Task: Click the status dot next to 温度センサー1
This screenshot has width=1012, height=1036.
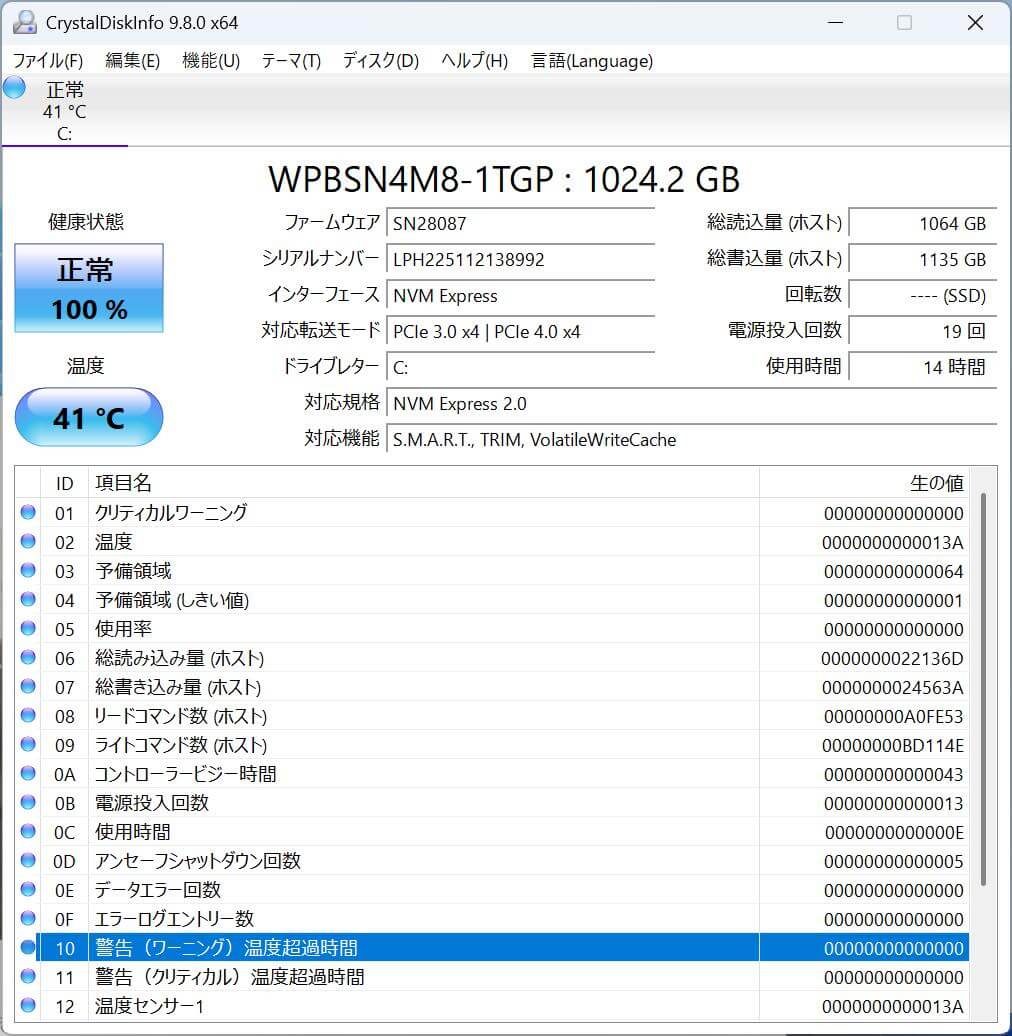Action: 29,1006
